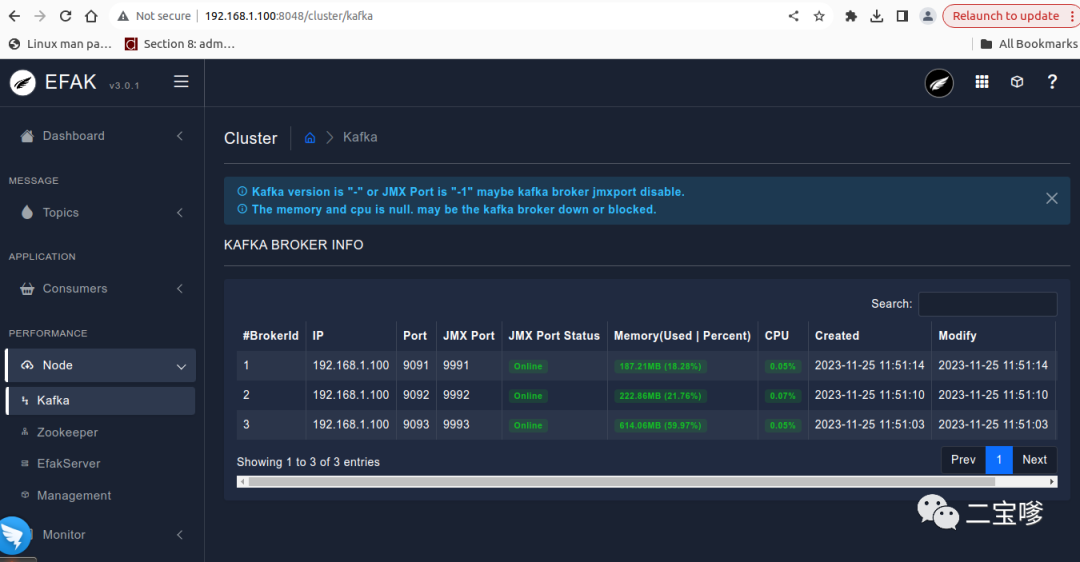Open the Zookeeper submenu item
Image resolution: width=1080 pixels, height=562 pixels.
coord(68,432)
